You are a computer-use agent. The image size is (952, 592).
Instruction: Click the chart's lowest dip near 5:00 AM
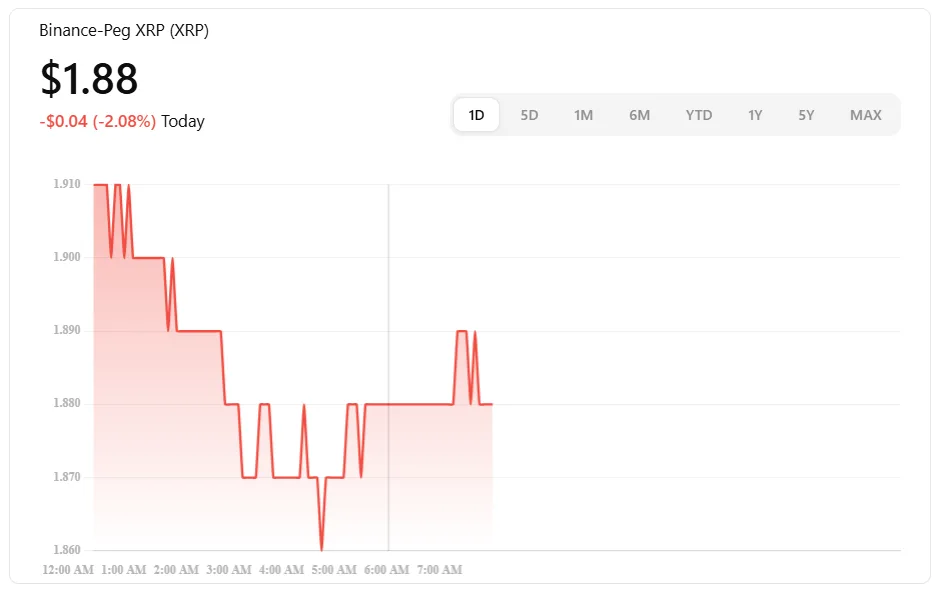321,547
